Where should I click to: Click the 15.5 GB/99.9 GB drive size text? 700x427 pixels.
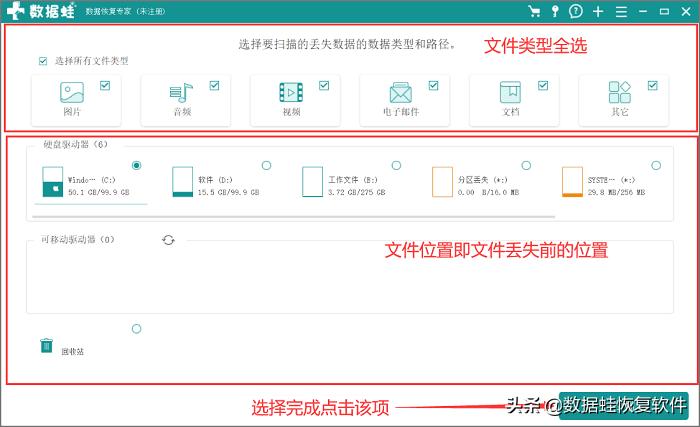[229, 192]
